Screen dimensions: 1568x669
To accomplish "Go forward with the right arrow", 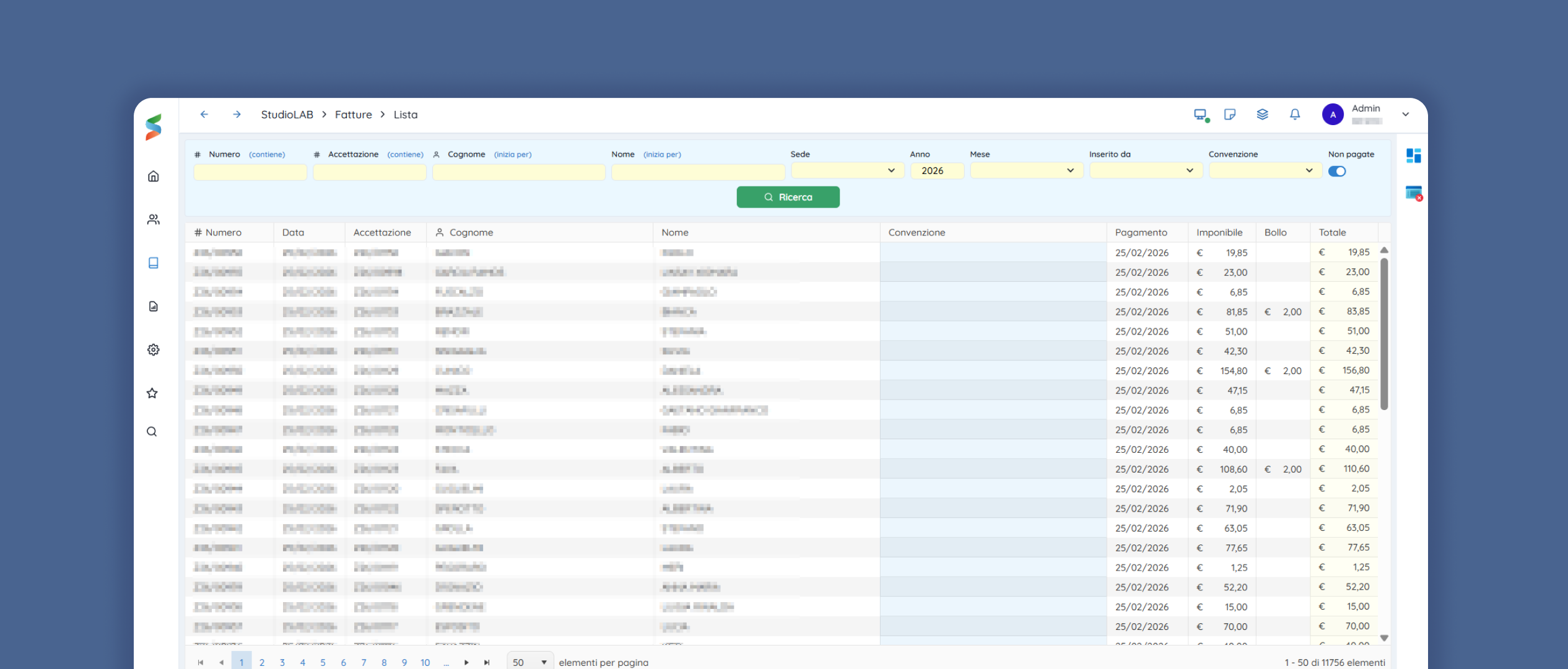I will (x=237, y=115).
